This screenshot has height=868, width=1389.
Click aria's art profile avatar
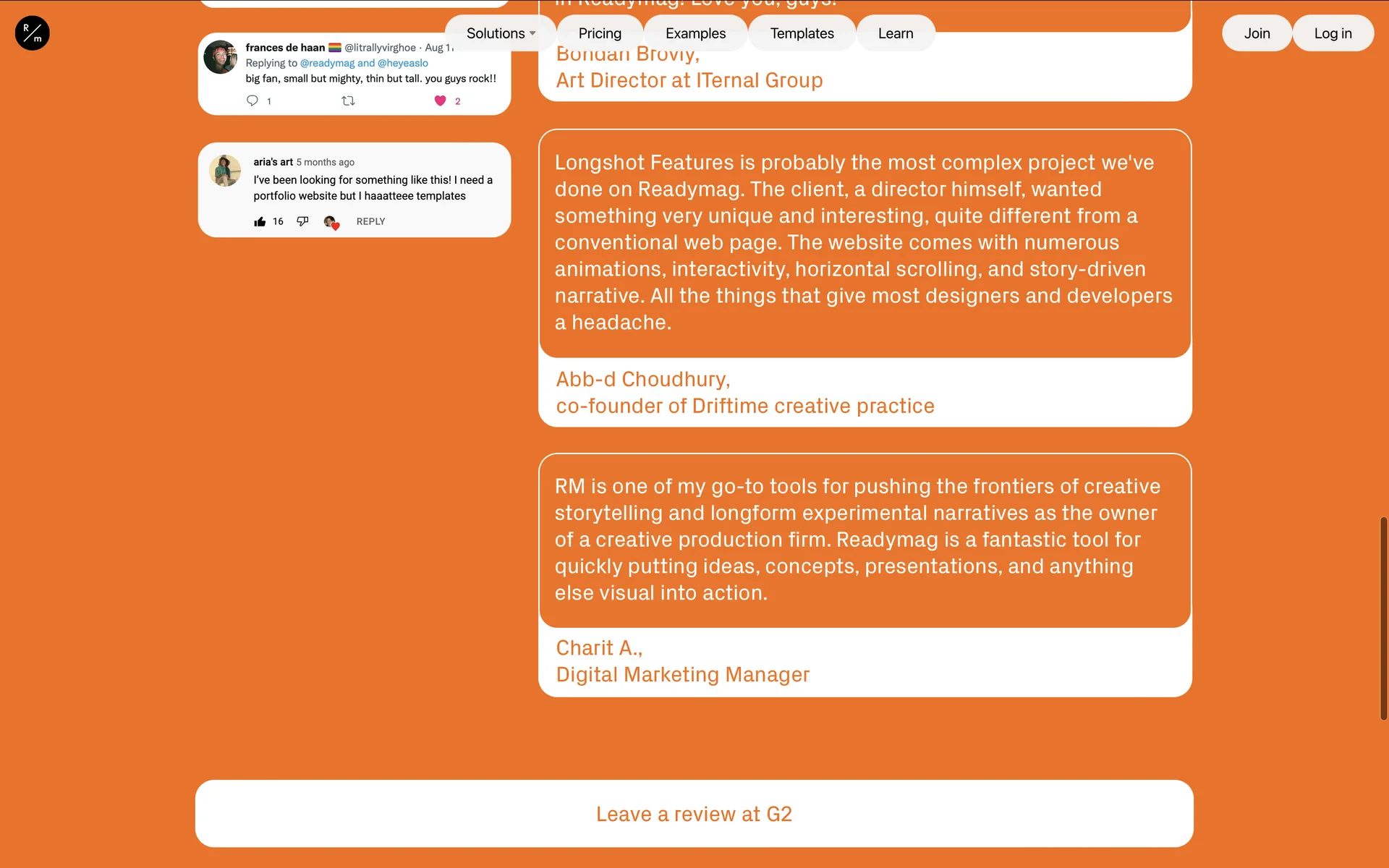[x=225, y=171]
